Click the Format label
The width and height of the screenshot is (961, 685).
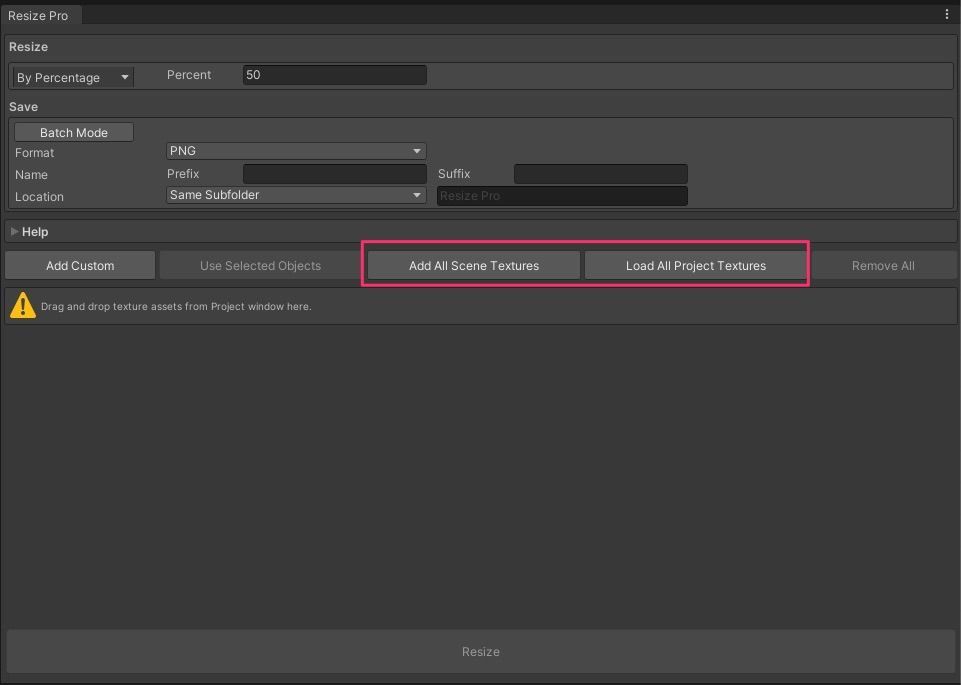(34, 153)
